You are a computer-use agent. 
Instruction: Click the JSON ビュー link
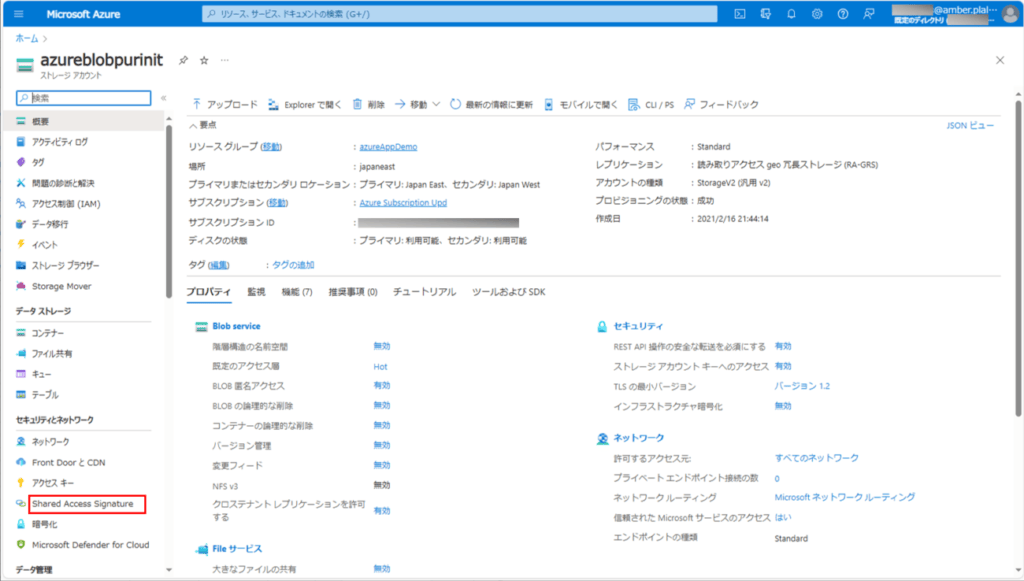click(x=970, y=126)
